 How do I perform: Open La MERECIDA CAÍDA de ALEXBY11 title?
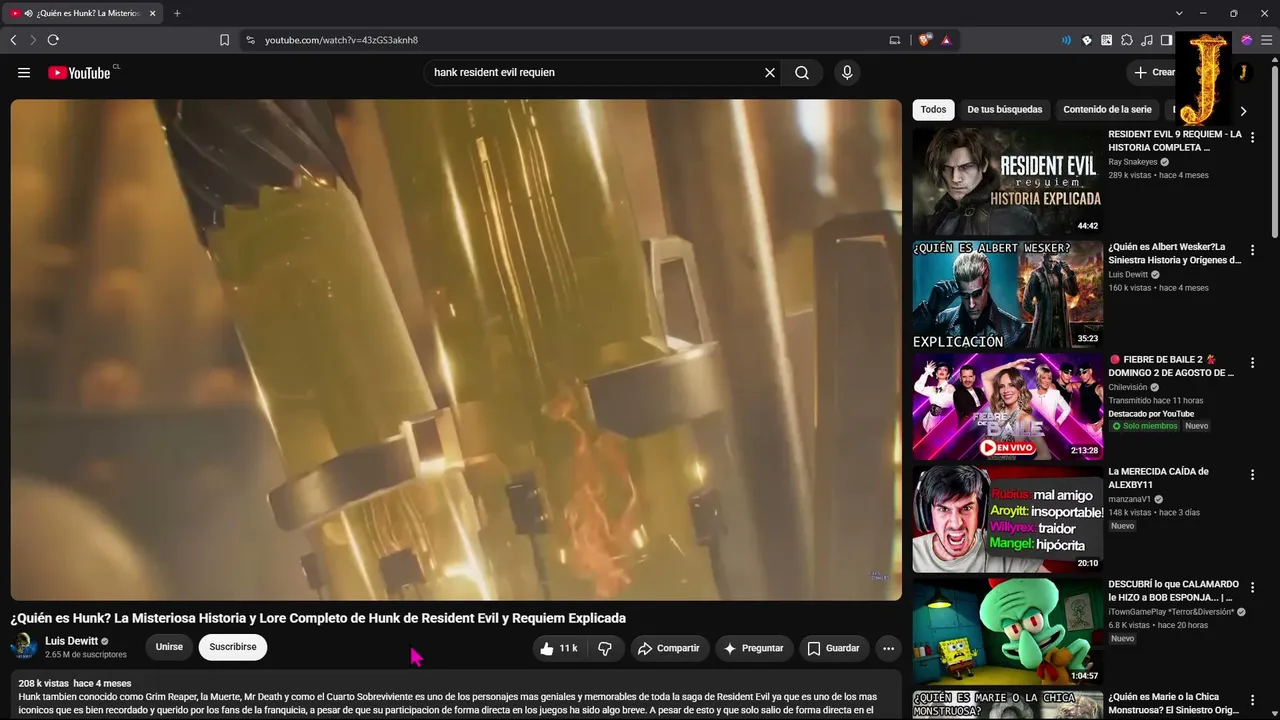pyautogui.click(x=1158, y=478)
